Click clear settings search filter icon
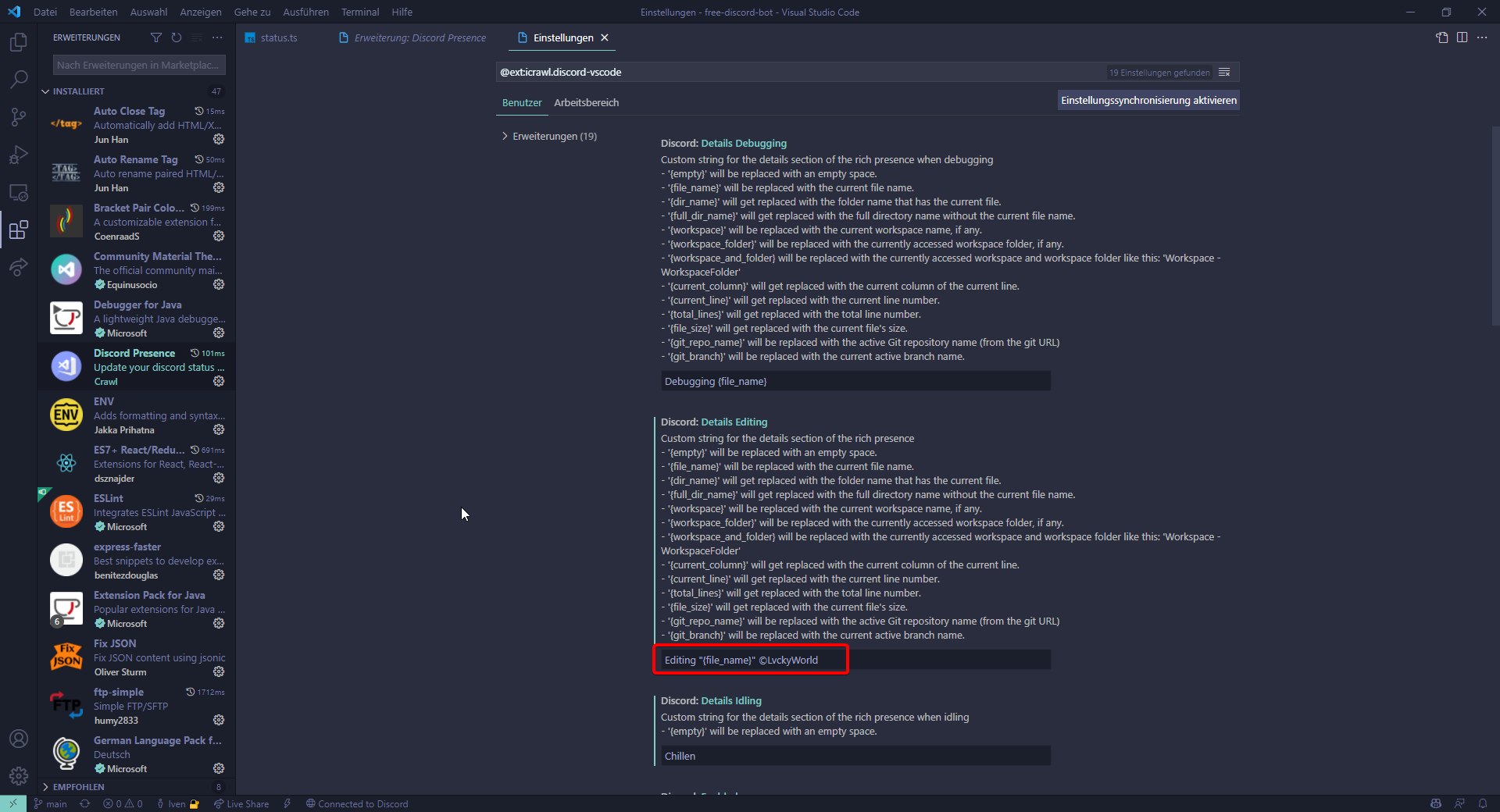The image size is (1500, 812). coord(1224,73)
